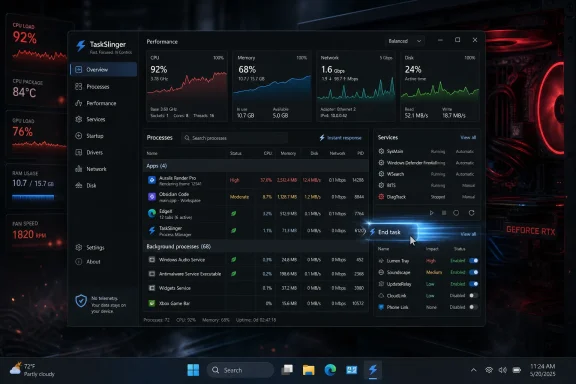Viewport: 576px width, 384px height.
Task: Open File Explorer from the taskbar
Action: (309, 370)
